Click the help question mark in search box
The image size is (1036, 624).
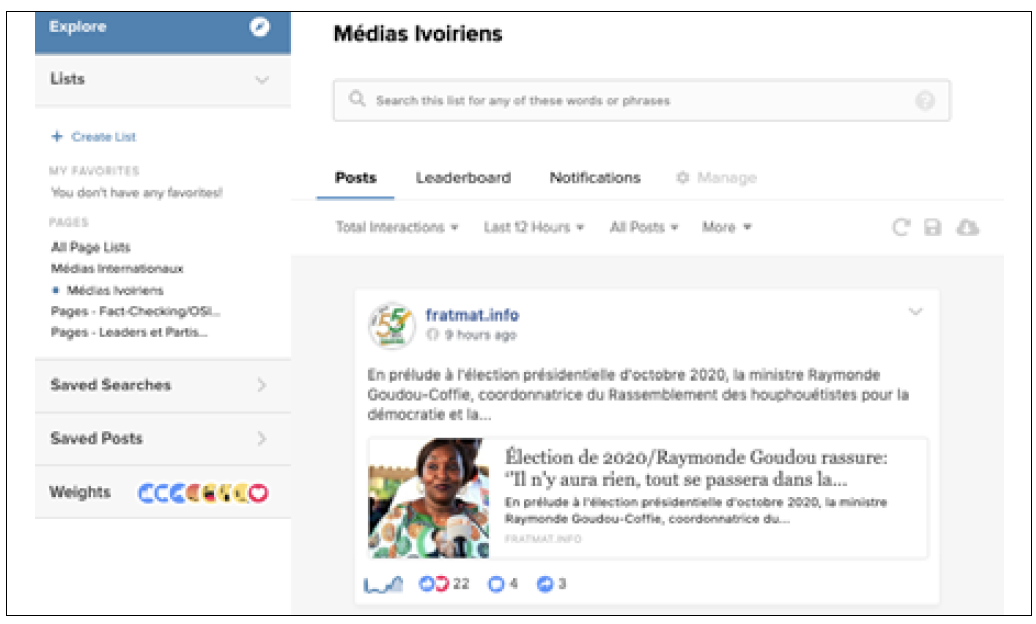coord(925,101)
